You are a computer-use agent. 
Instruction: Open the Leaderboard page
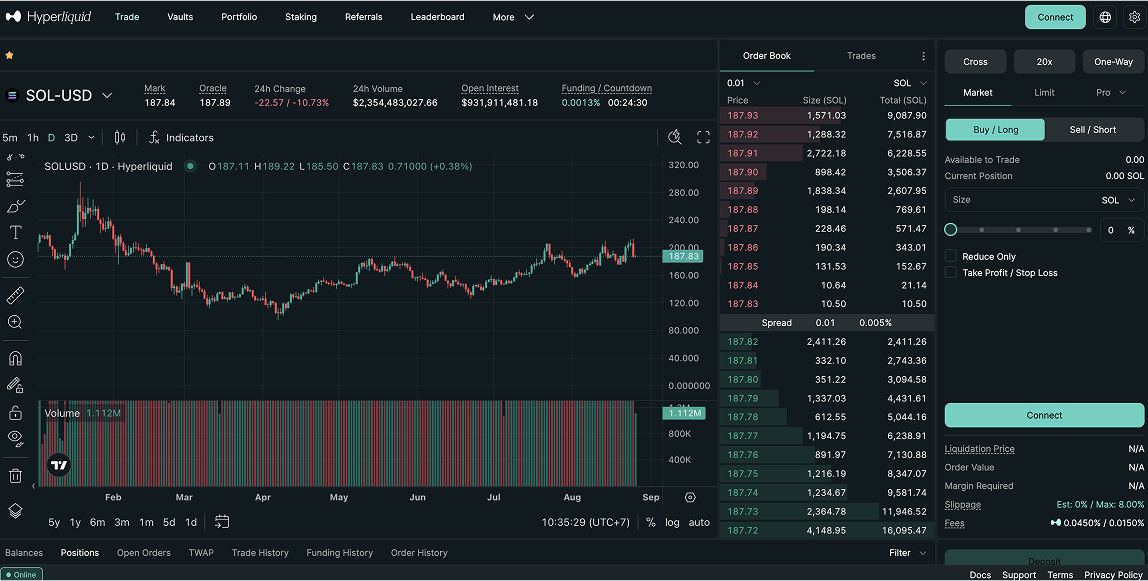[x=437, y=17]
